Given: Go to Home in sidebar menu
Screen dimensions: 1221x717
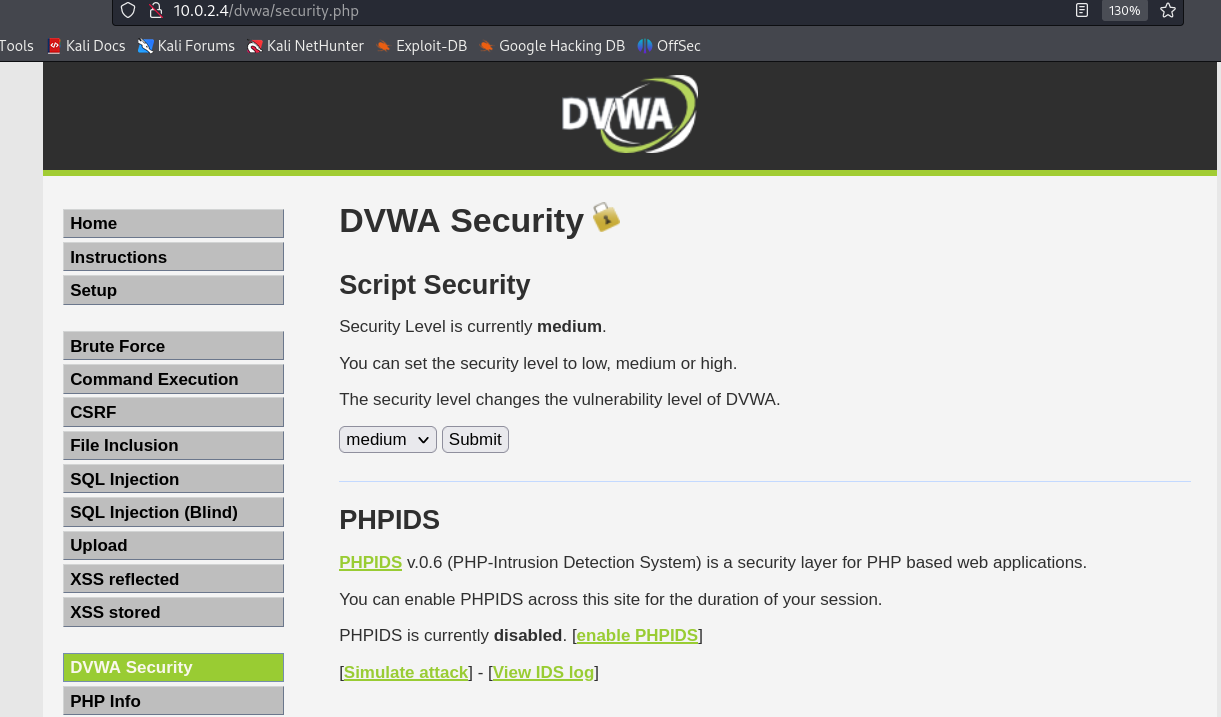Looking at the screenshot, I should [x=173, y=223].
